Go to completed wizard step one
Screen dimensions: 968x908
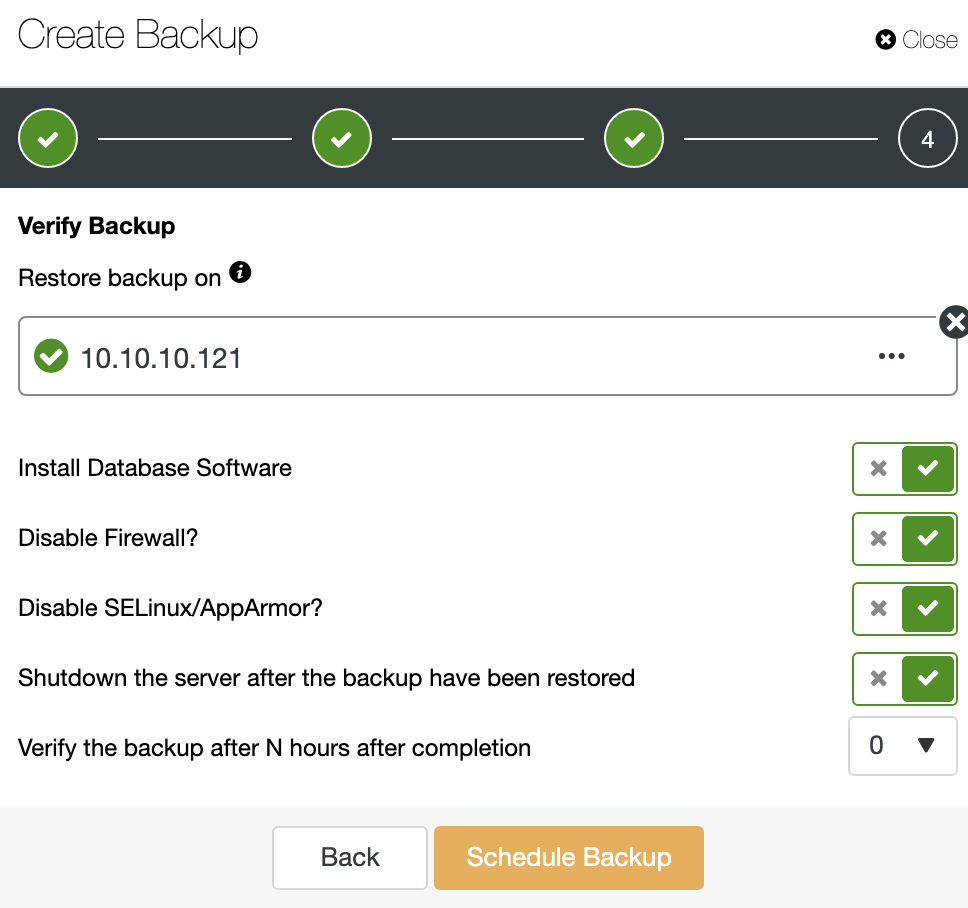pyautogui.click(x=48, y=138)
